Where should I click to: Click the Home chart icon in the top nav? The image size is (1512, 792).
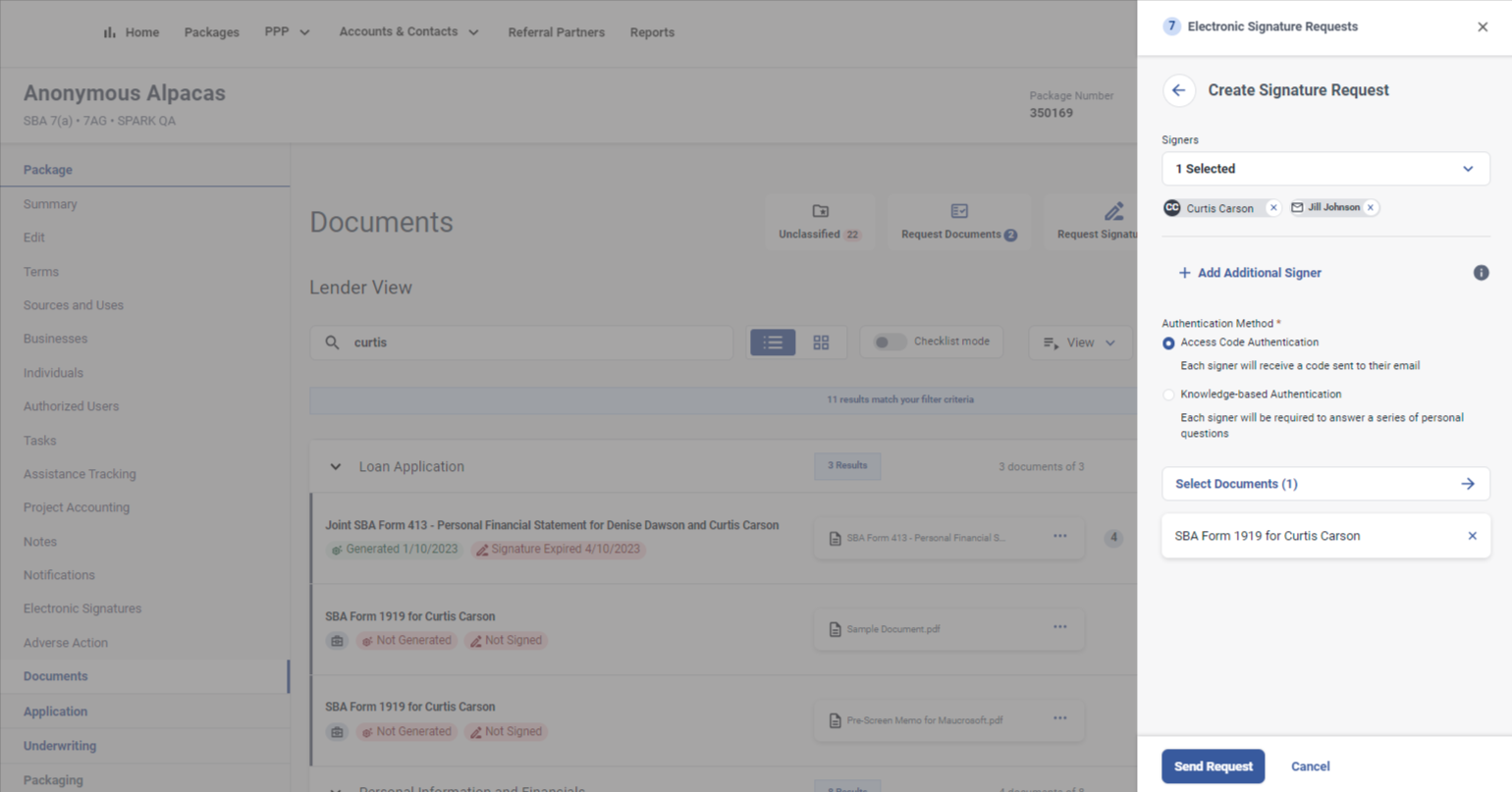tap(109, 32)
